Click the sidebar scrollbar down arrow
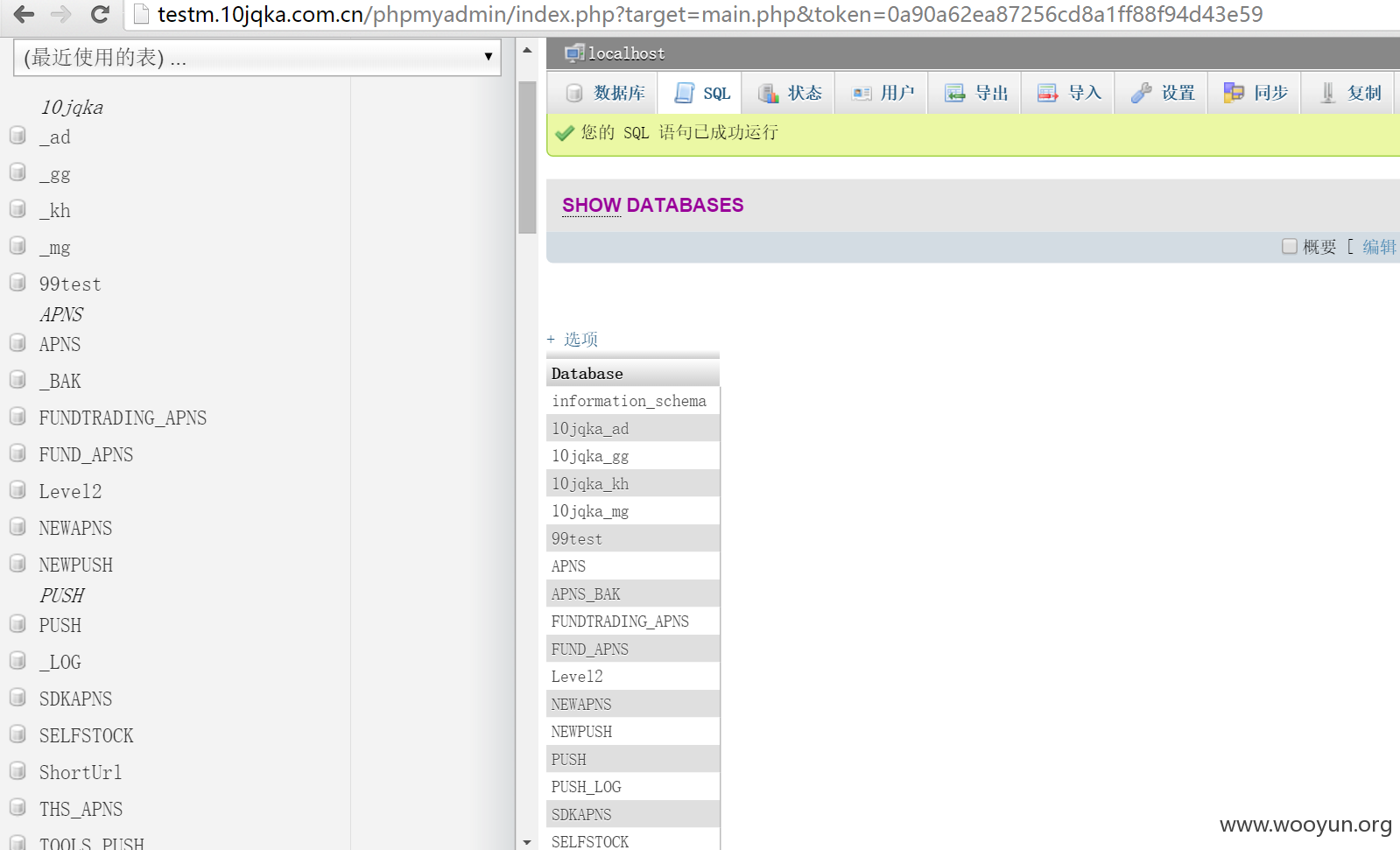 (x=527, y=841)
